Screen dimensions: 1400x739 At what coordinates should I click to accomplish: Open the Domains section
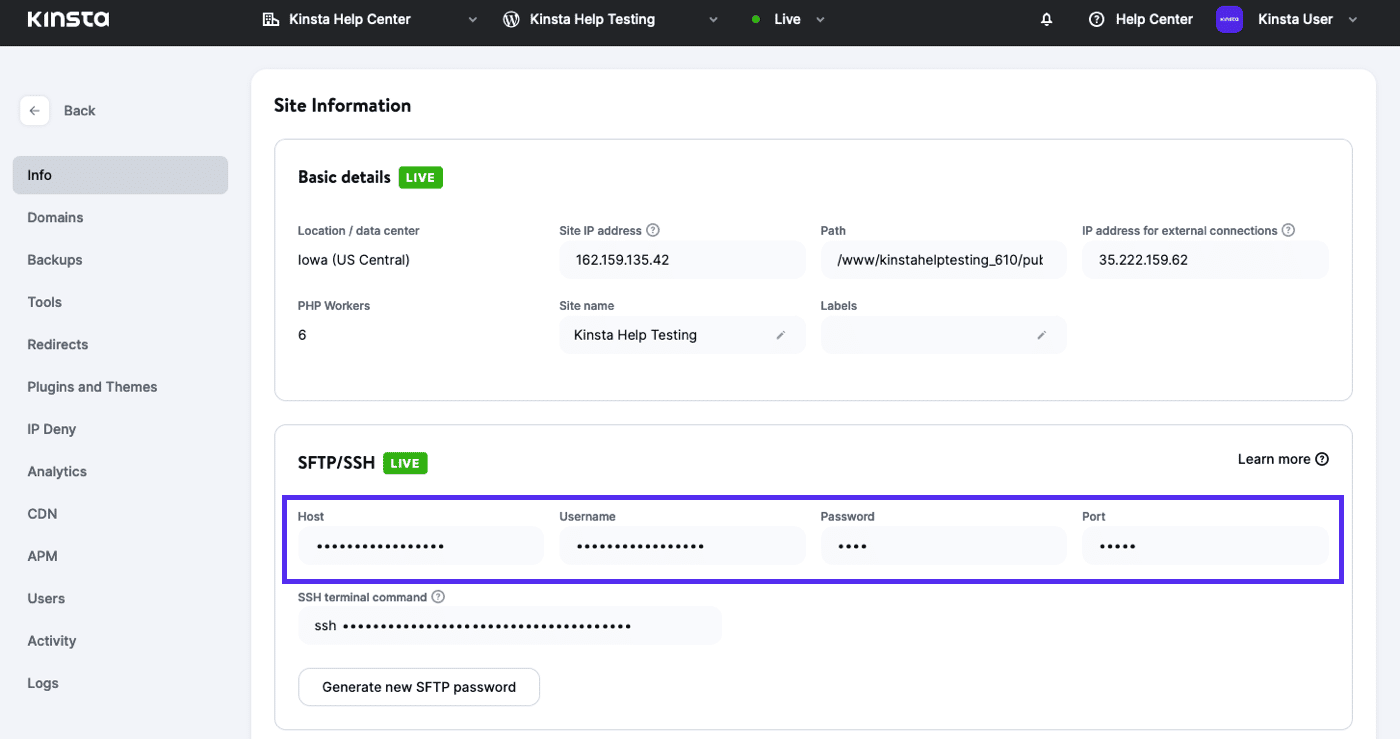(x=55, y=217)
